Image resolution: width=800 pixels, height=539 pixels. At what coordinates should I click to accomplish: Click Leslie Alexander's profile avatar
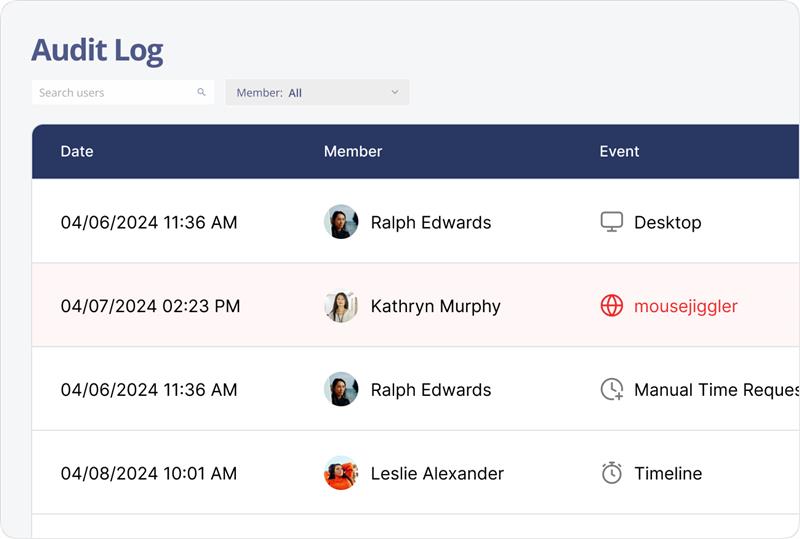coord(341,473)
